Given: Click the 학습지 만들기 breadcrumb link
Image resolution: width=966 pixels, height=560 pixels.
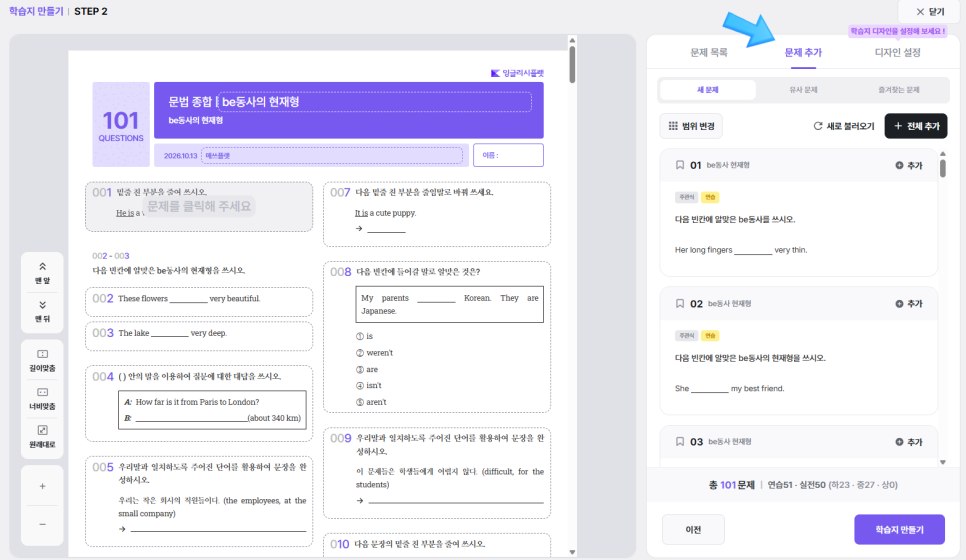Looking at the screenshot, I should (x=36, y=11).
